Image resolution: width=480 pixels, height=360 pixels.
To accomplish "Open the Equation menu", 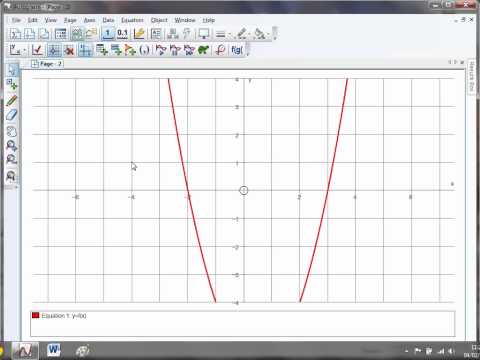I will pos(132,20).
